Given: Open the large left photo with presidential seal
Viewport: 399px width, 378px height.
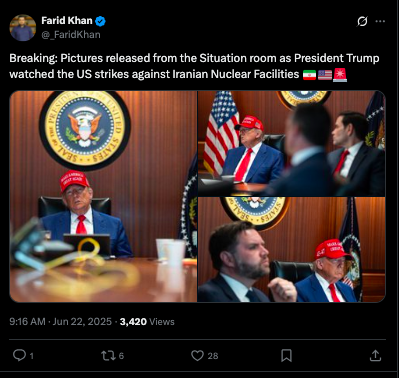Looking at the screenshot, I should point(103,196).
